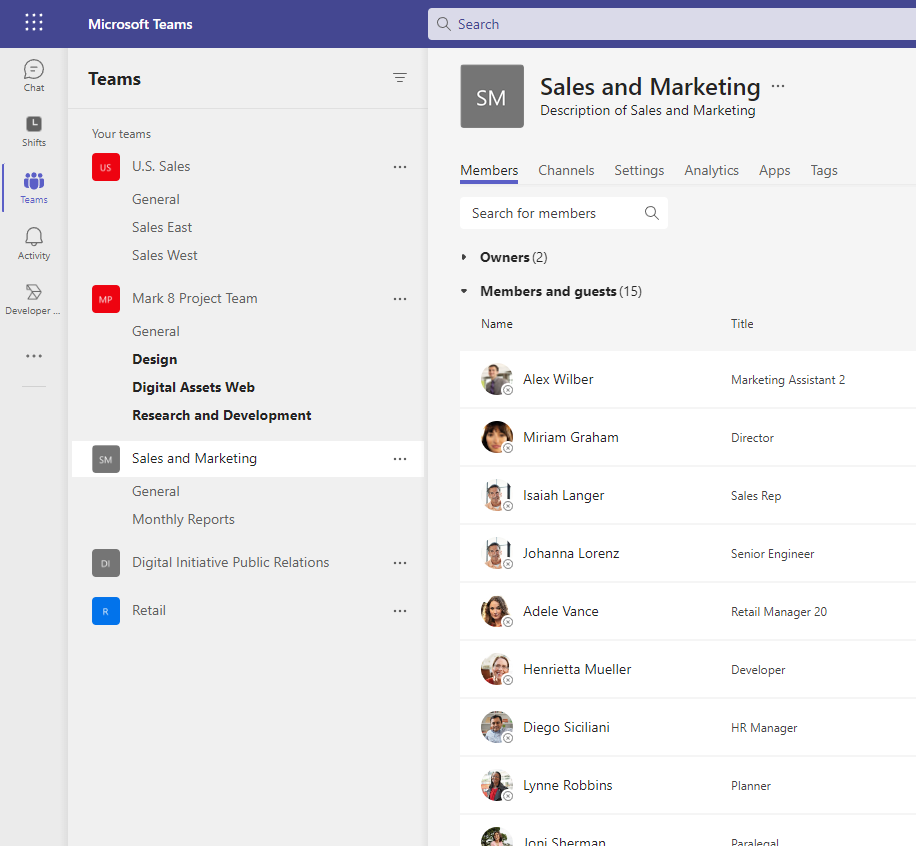Click the Retail Manager 20 title
This screenshot has height=846, width=916.
point(779,612)
